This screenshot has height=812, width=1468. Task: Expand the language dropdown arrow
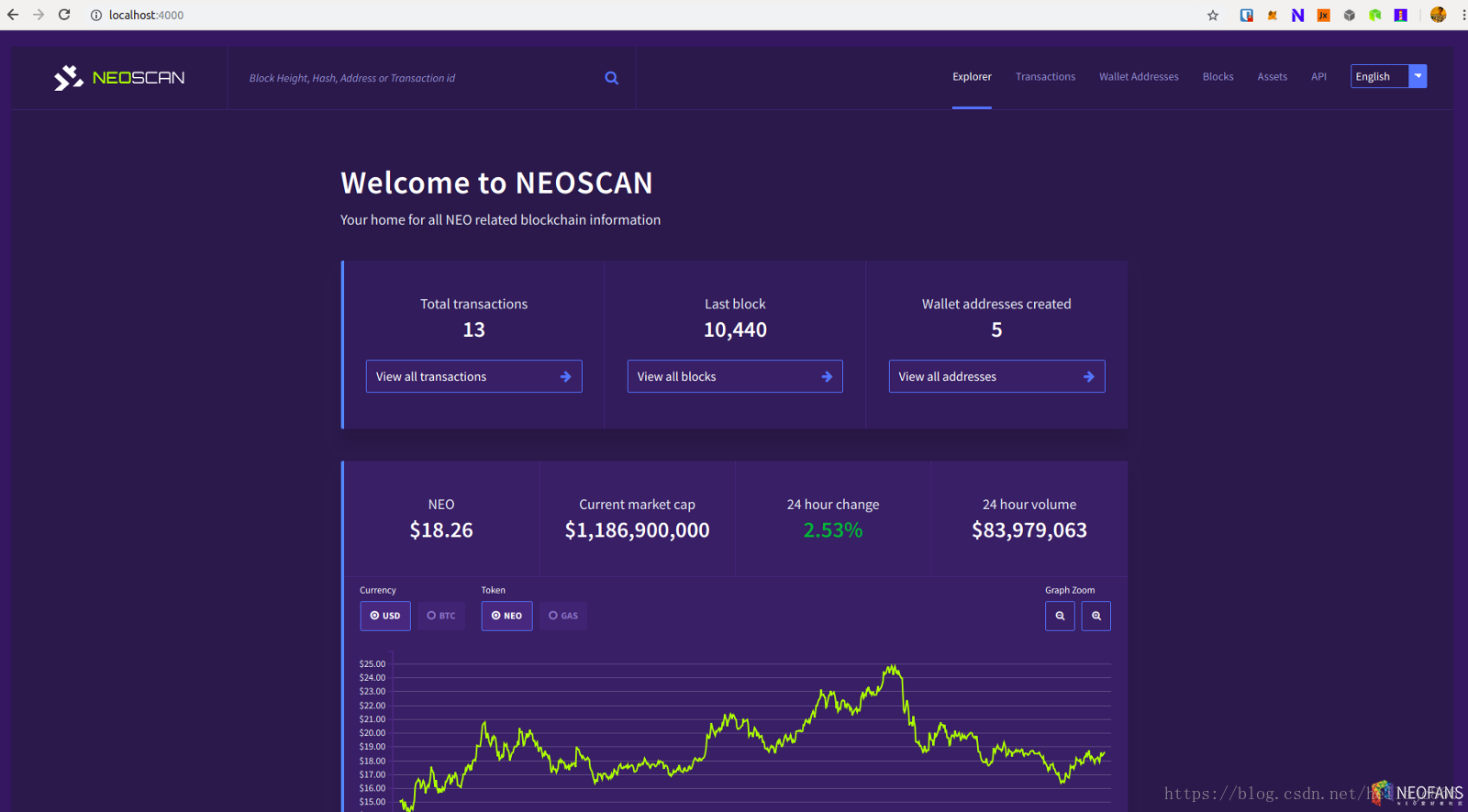click(1418, 76)
